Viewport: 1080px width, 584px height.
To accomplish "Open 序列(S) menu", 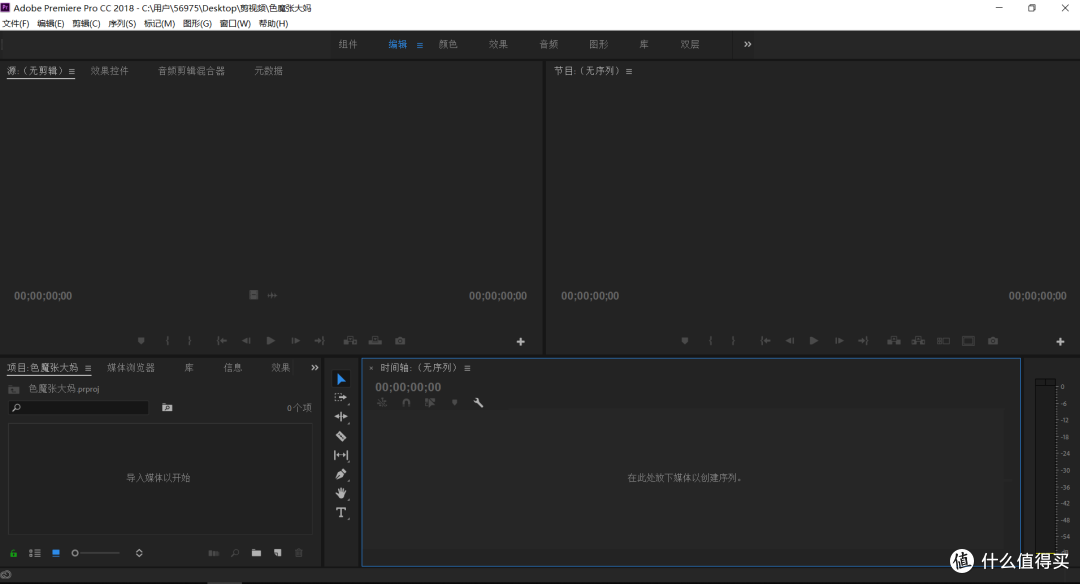I will tap(122, 23).
